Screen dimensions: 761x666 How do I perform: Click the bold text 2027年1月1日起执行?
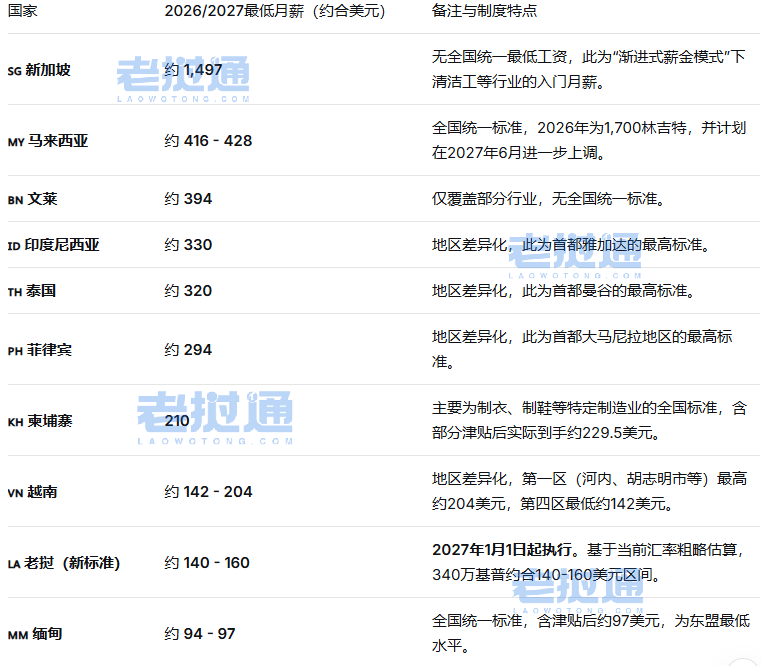[x=502, y=550]
